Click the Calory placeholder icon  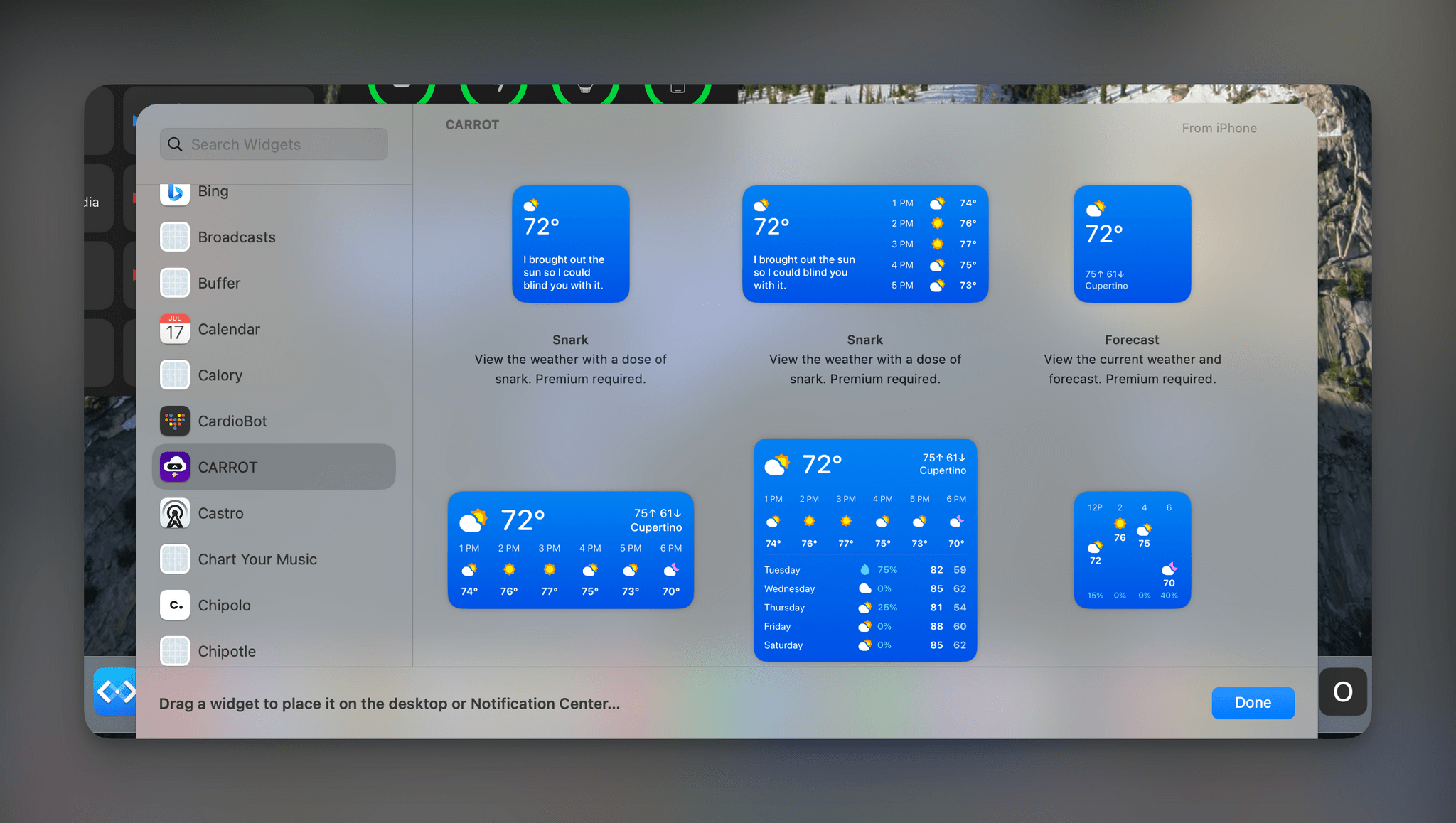(175, 375)
